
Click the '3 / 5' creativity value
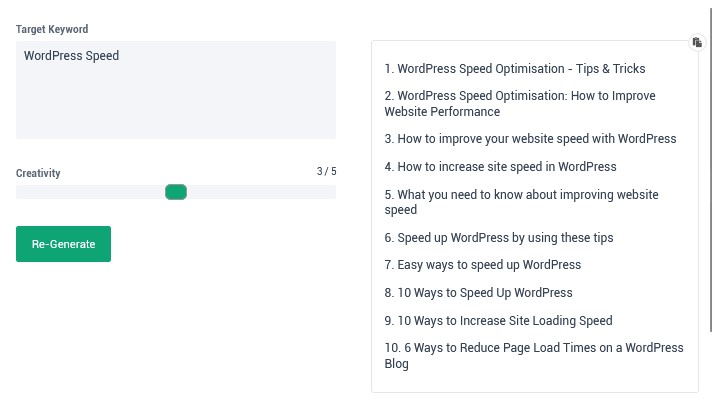(x=326, y=171)
